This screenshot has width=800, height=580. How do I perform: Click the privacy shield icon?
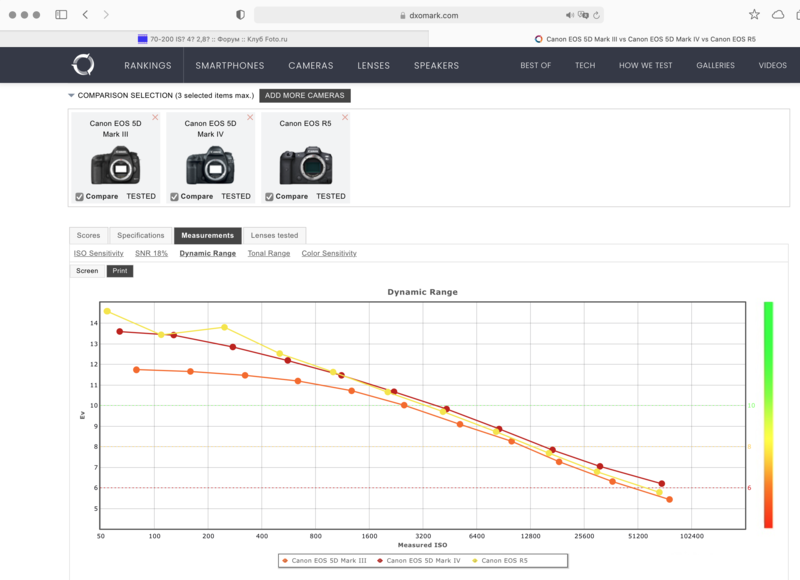(x=240, y=15)
